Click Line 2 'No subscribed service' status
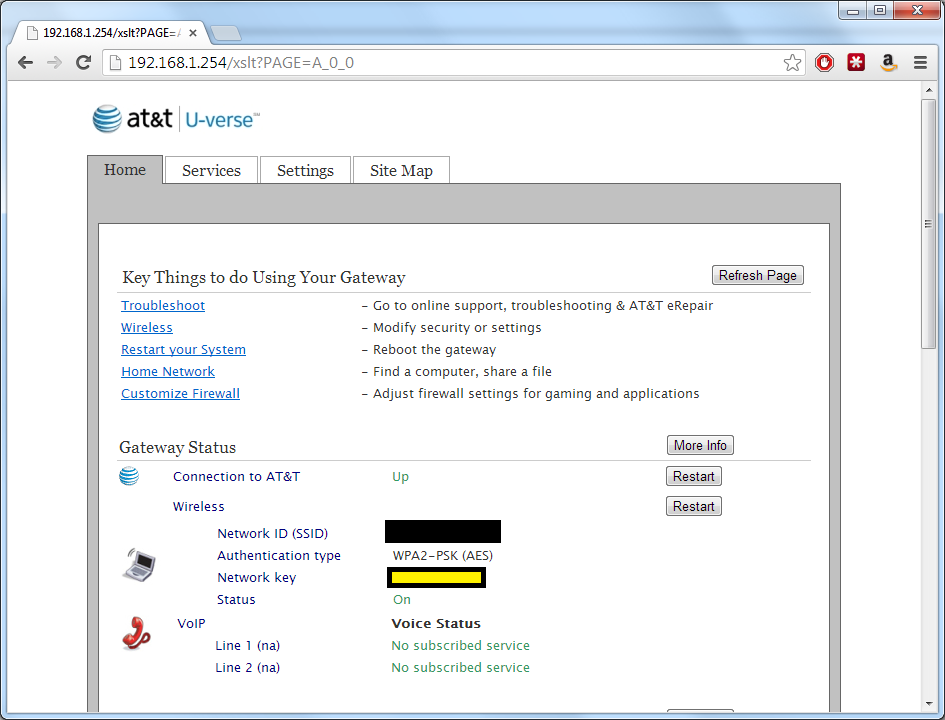Image resolution: width=945 pixels, height=720 pixels. 460,668
